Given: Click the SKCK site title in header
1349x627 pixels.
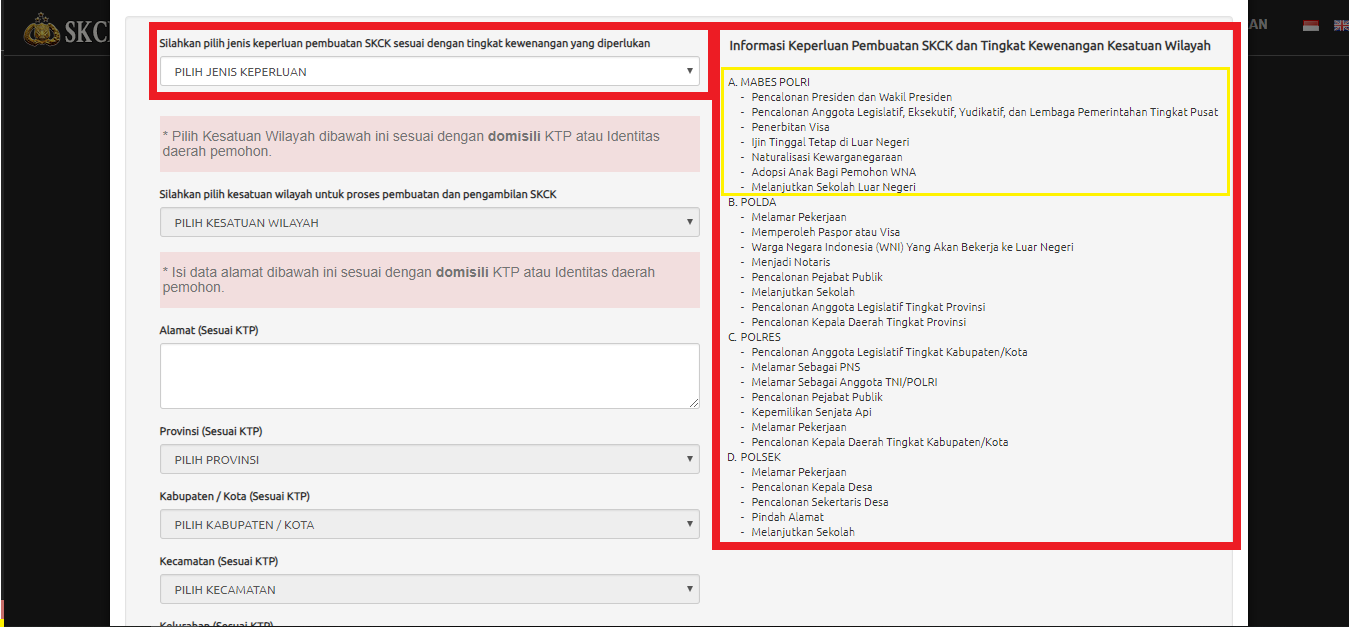Looking at the screenshot, I should 88,32.
